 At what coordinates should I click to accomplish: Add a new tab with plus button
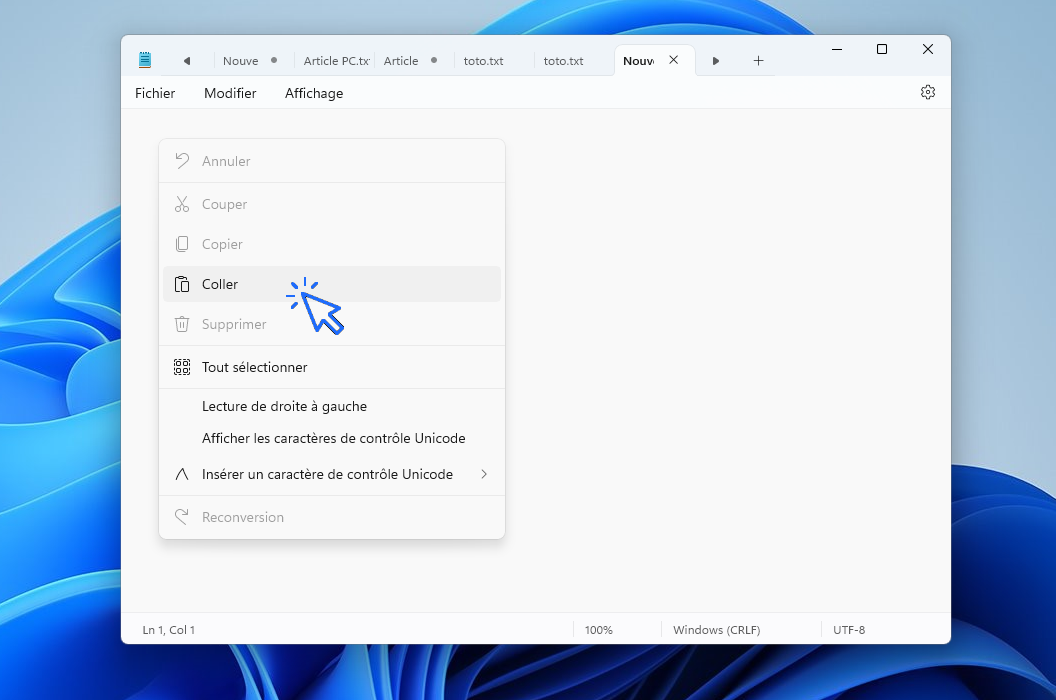point(758,61)
